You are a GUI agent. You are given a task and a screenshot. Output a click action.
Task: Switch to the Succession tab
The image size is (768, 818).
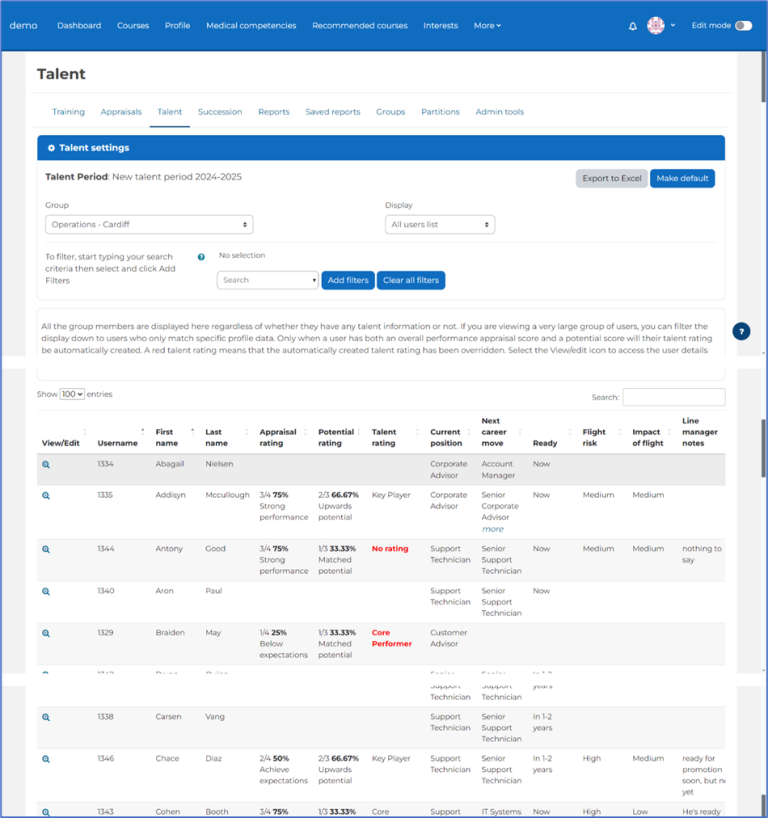pos(220,112)
